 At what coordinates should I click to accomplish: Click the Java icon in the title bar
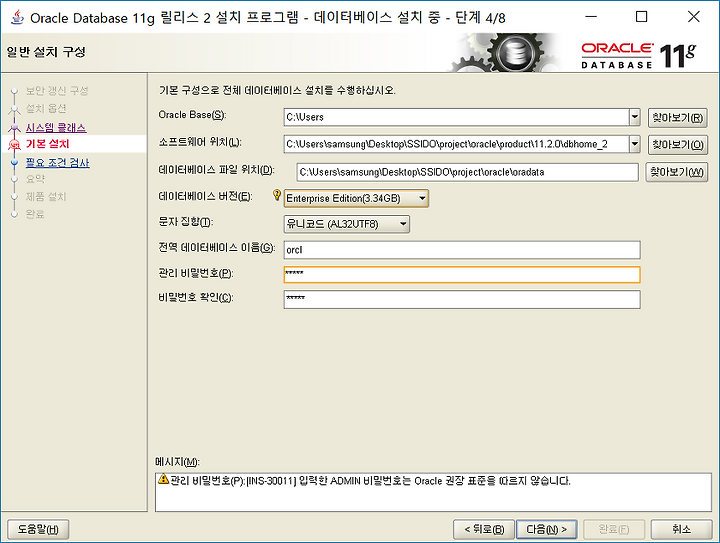point(17,17)
